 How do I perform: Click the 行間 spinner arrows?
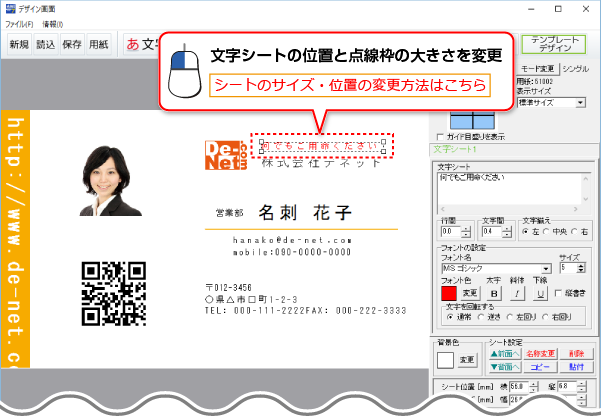click(466, 231)
